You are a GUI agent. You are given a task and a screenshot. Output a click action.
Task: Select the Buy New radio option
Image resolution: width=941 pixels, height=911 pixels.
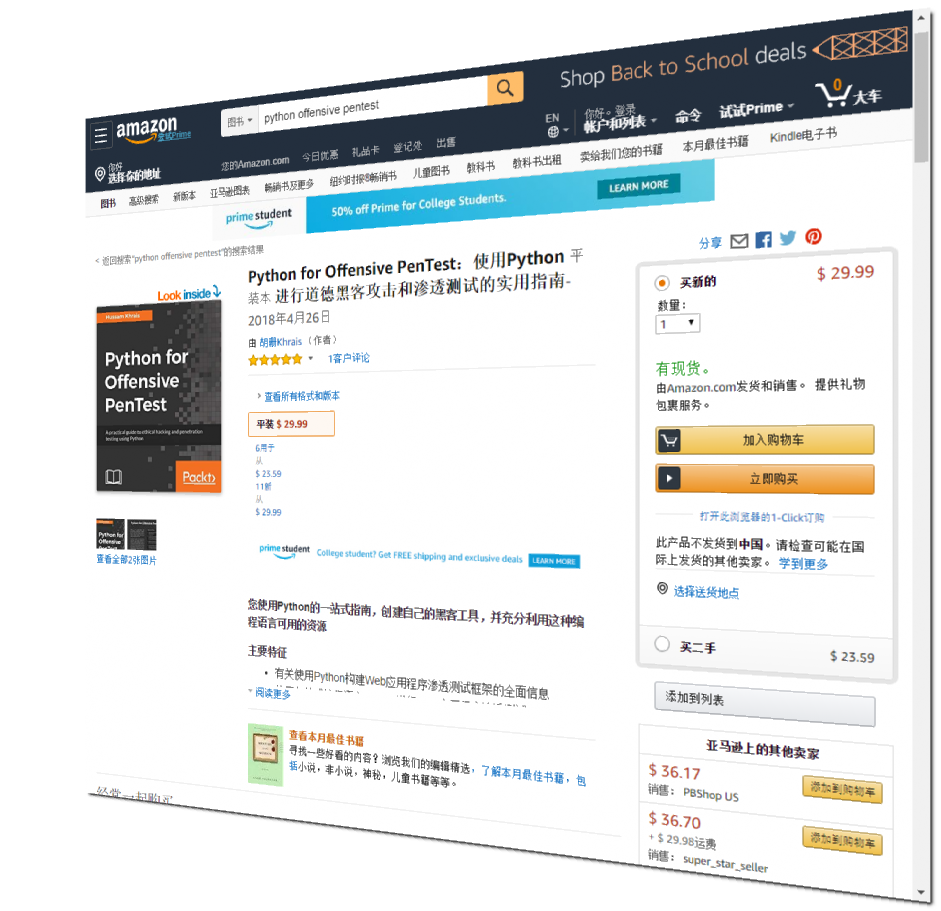click(x=662, y=283)
